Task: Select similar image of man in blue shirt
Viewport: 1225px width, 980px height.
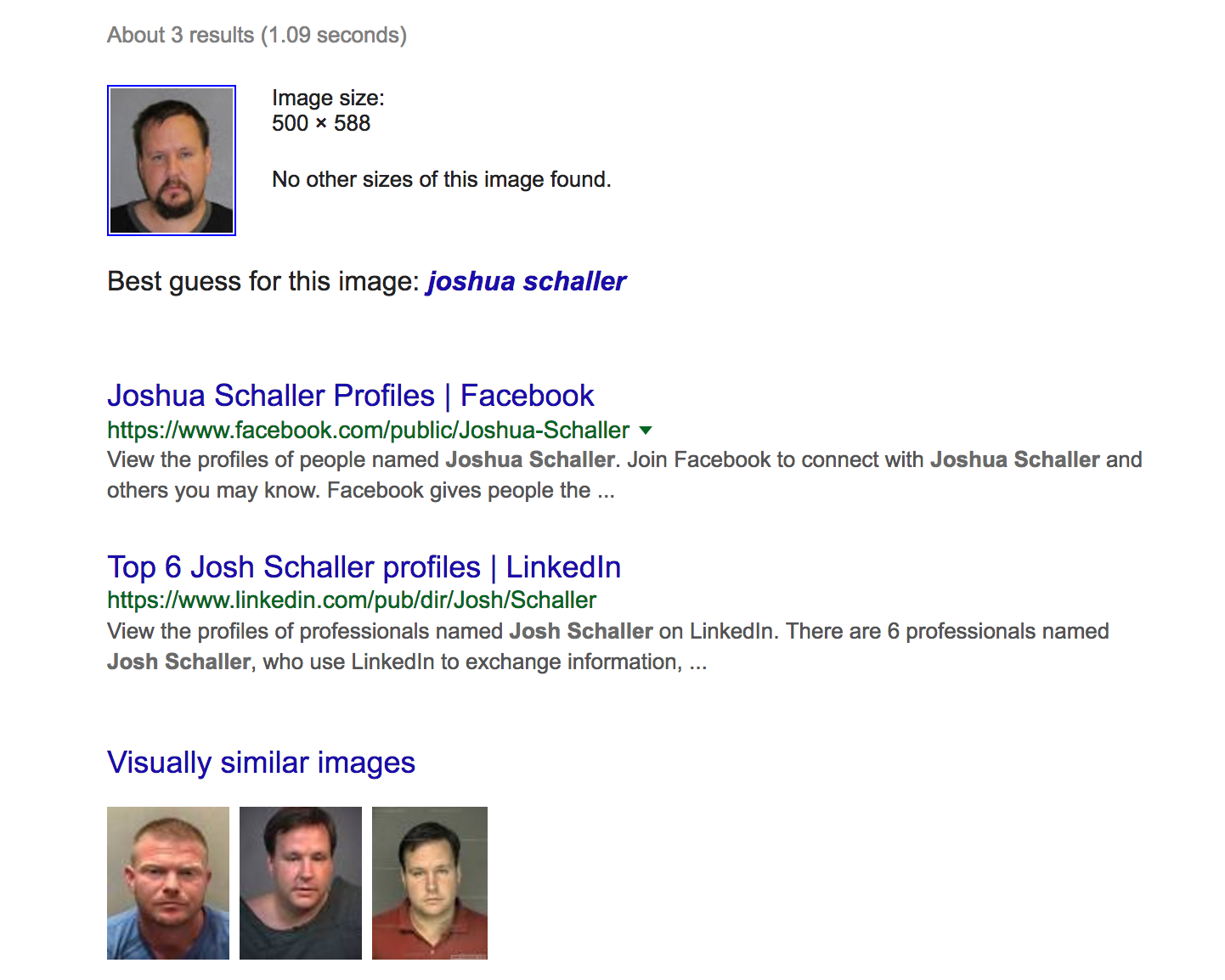Action: (x=168, y=883)
